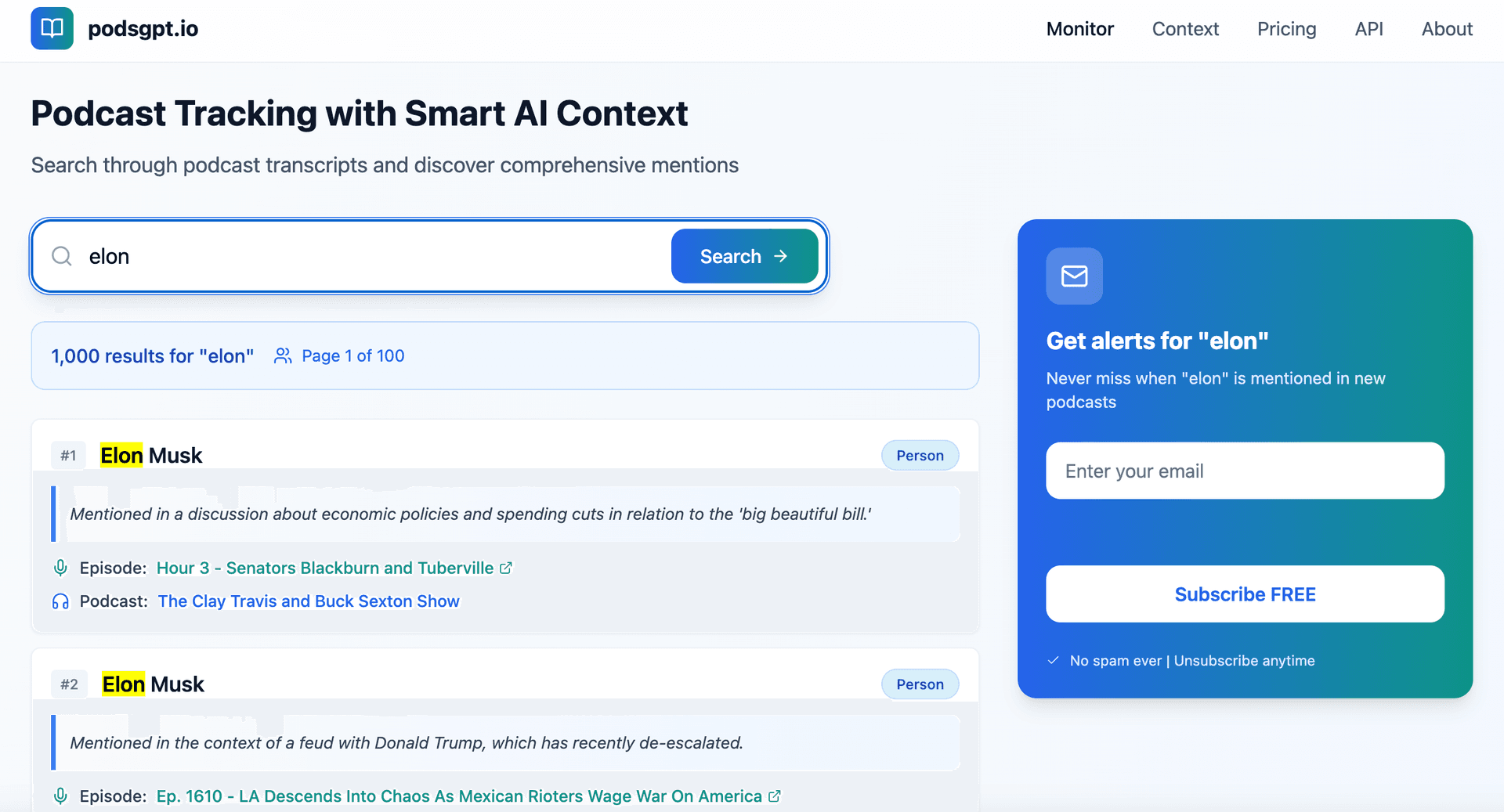Click the Search button with arrow
This screenshot has width=1504, height=812.
pyautogui.click(x=743, y=256)
